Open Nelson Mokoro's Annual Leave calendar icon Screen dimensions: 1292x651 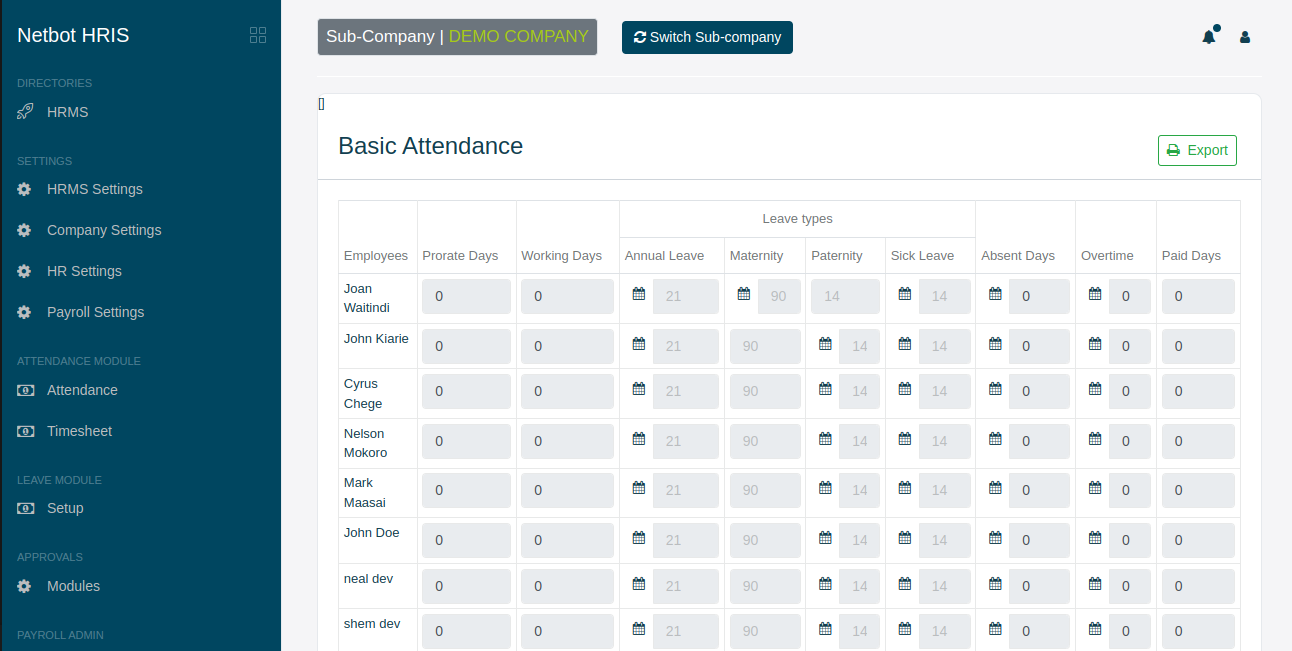[x=639, y=439]
